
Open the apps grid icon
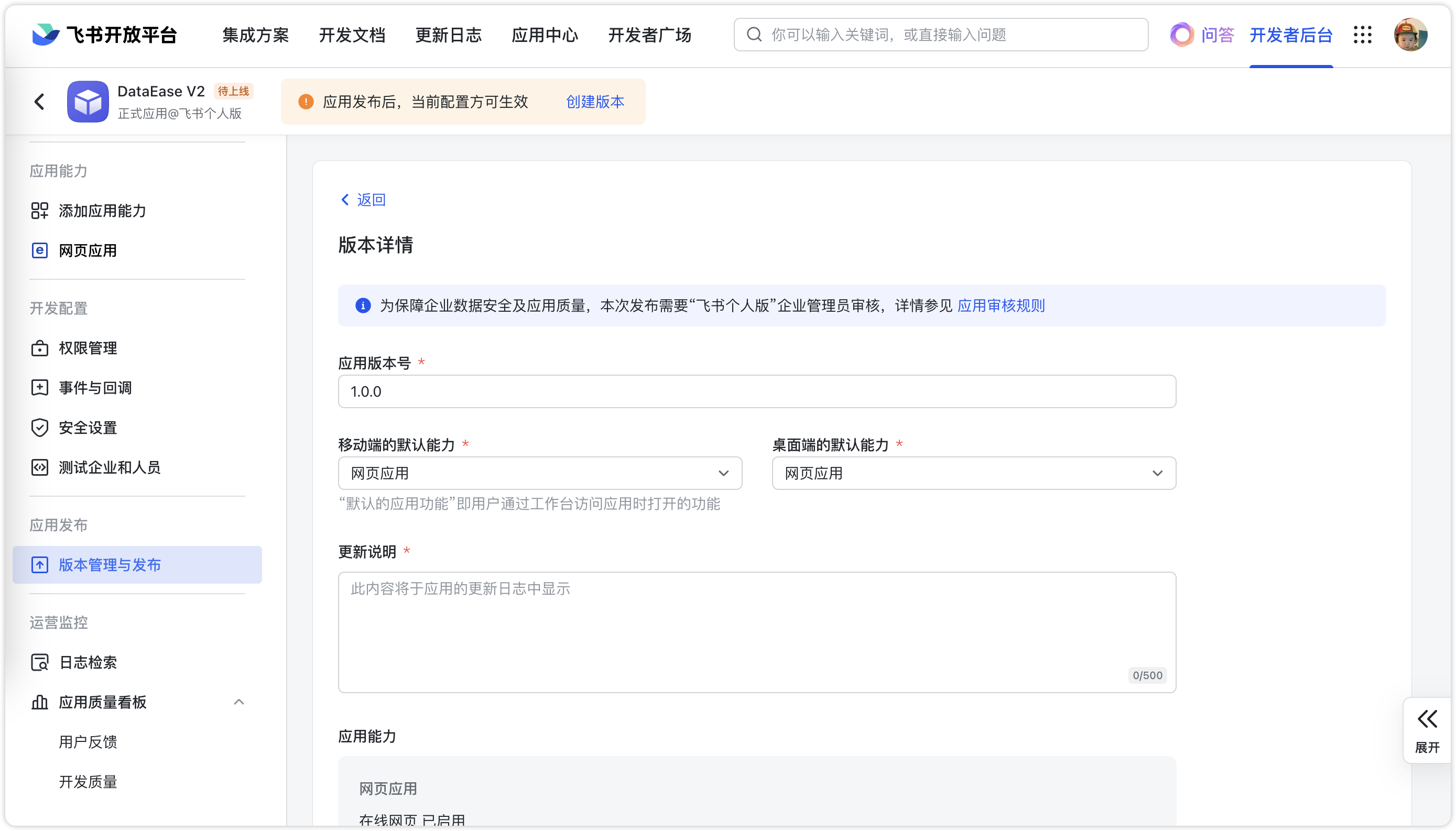1362,35
